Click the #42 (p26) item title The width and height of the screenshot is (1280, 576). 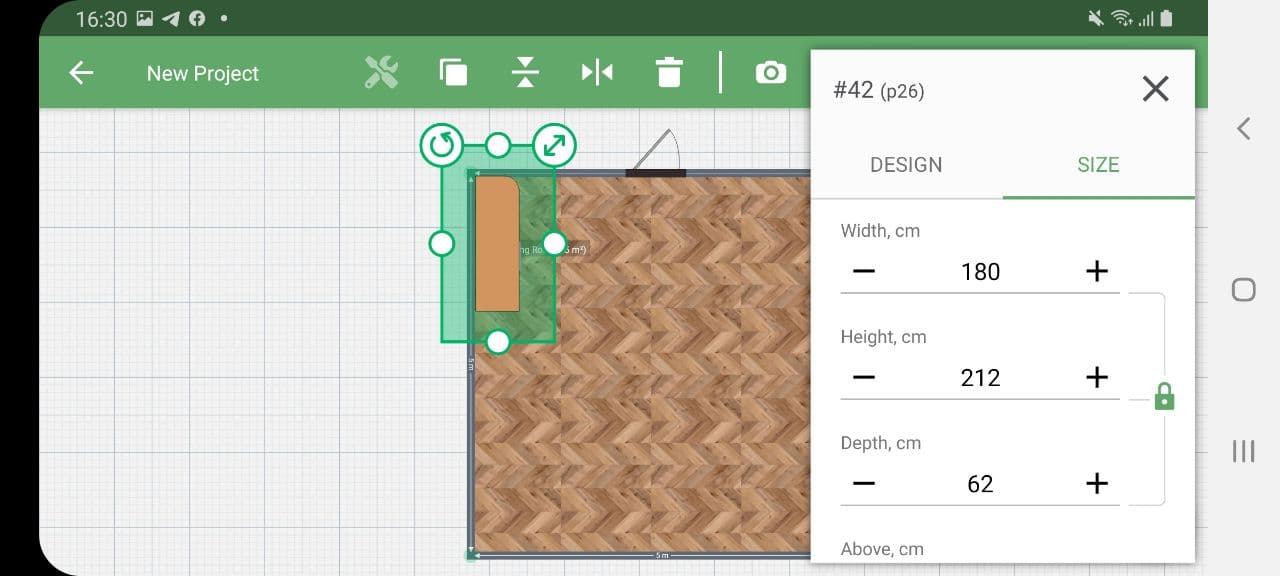pyautogui.click(x=879, y=90)
